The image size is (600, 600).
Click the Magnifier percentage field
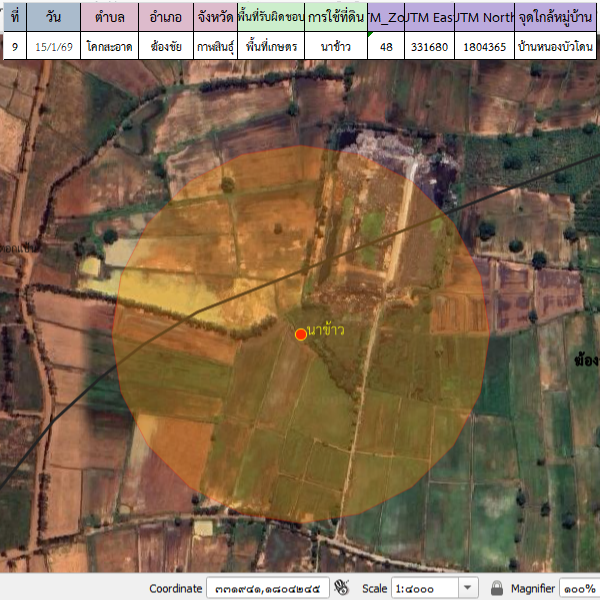(579, 588)
